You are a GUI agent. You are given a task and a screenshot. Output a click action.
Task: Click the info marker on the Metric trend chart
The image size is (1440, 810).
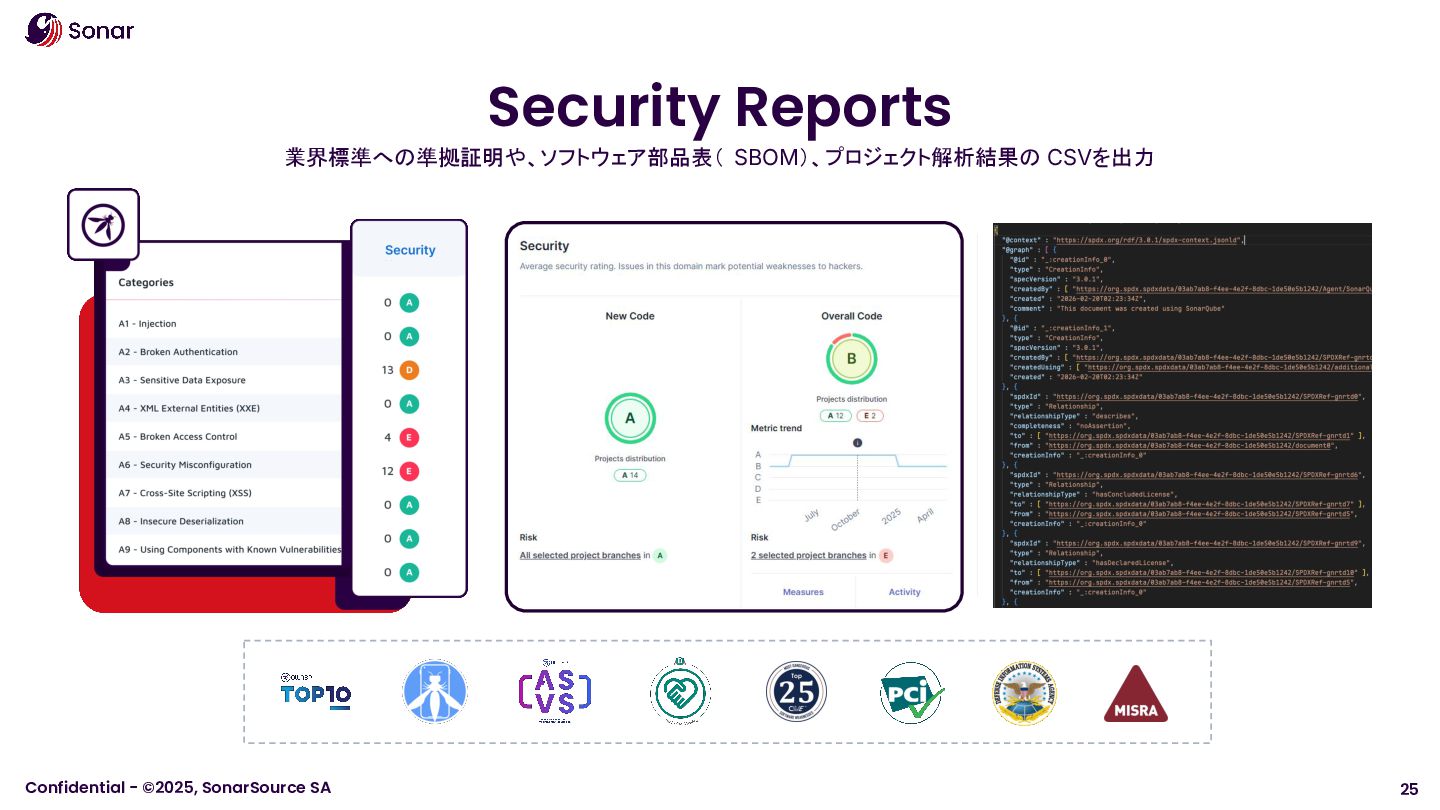[857, 443]
